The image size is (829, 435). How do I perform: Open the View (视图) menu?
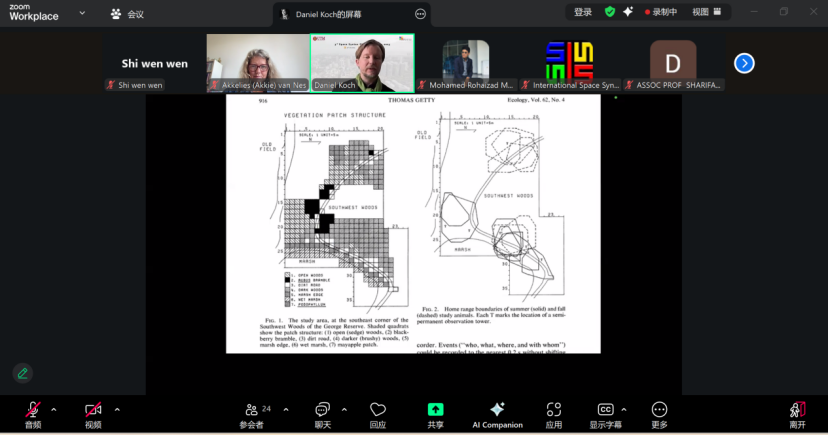tap(705, 12)
